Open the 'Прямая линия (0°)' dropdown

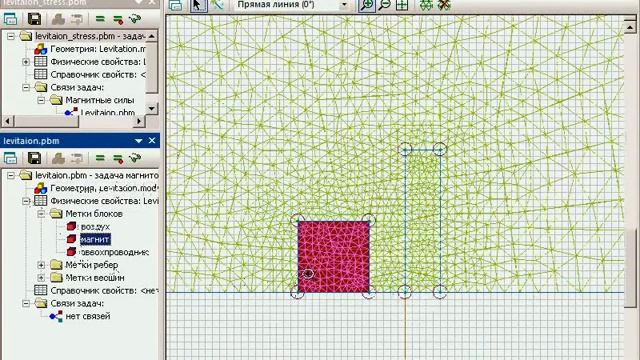(344, 5)
